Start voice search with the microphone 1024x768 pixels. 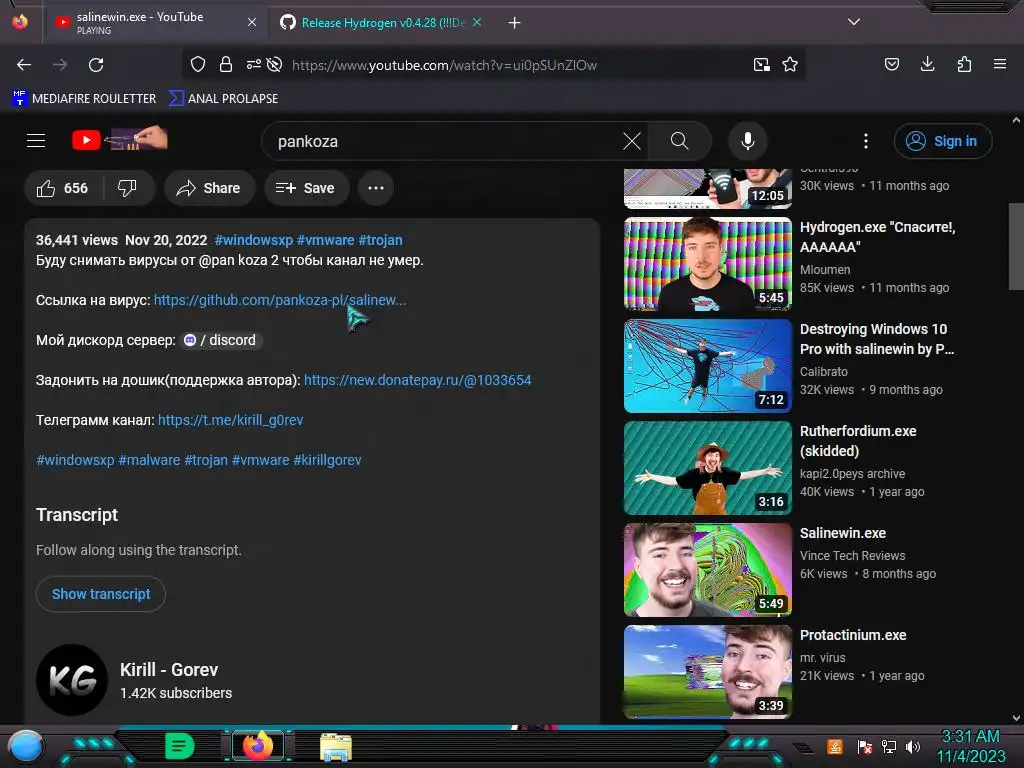(748, 141)
